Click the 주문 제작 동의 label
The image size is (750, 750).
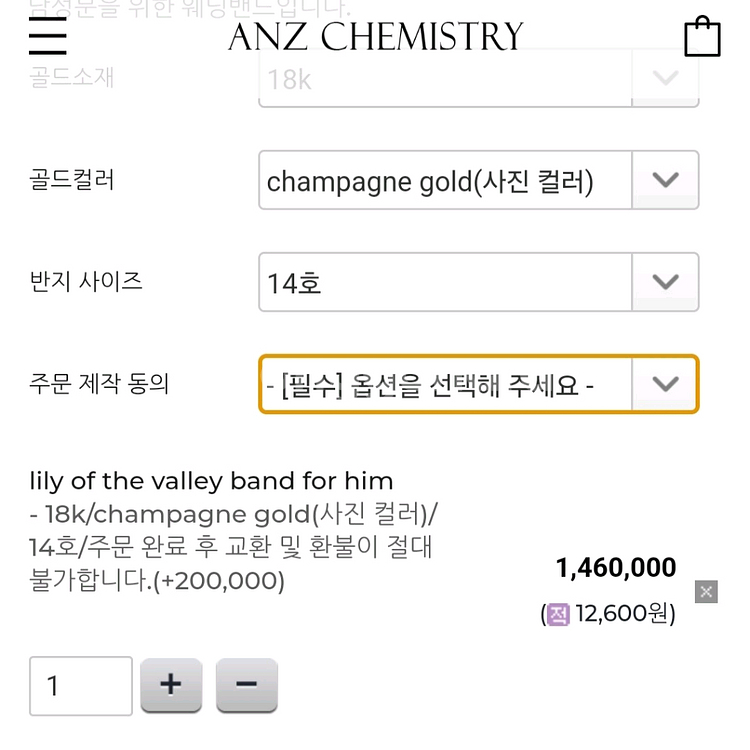(x=99, y=383)
